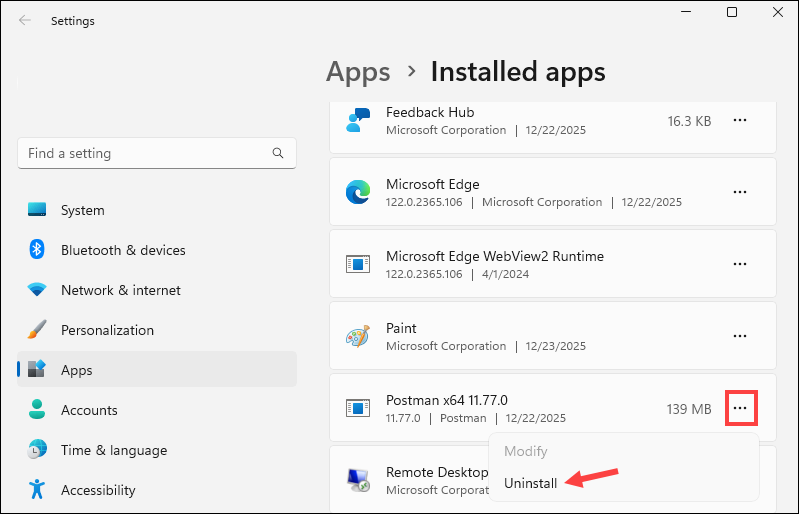This screenshot has width=799, height=514.
Task: Click the Feedback Hub app icon
Action: (358, 120)
